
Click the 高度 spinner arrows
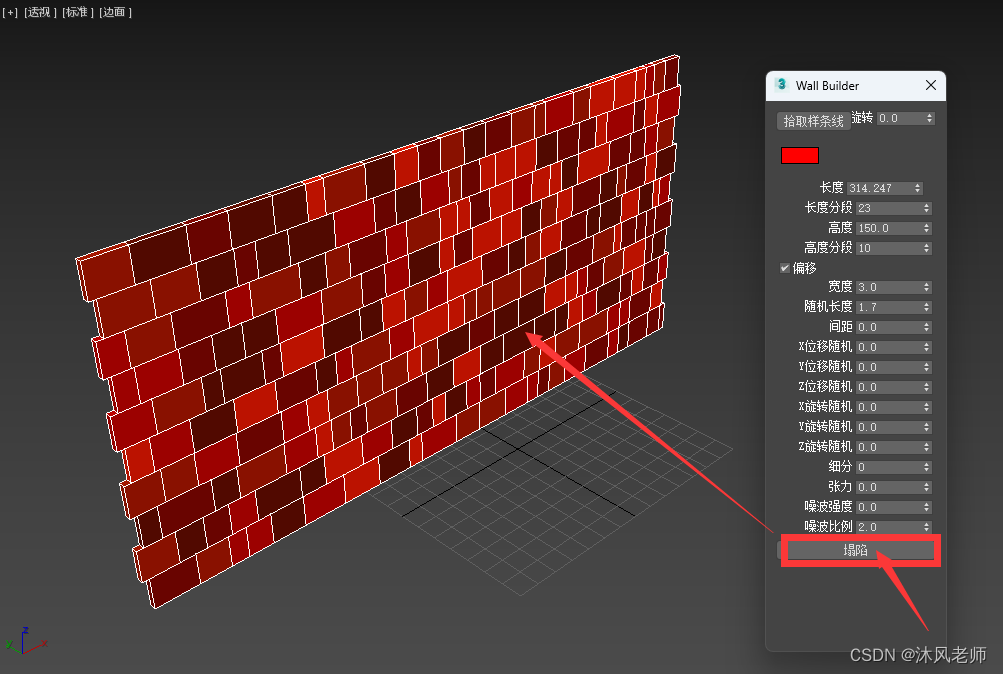pyautogui.click(x=927, y=228)
